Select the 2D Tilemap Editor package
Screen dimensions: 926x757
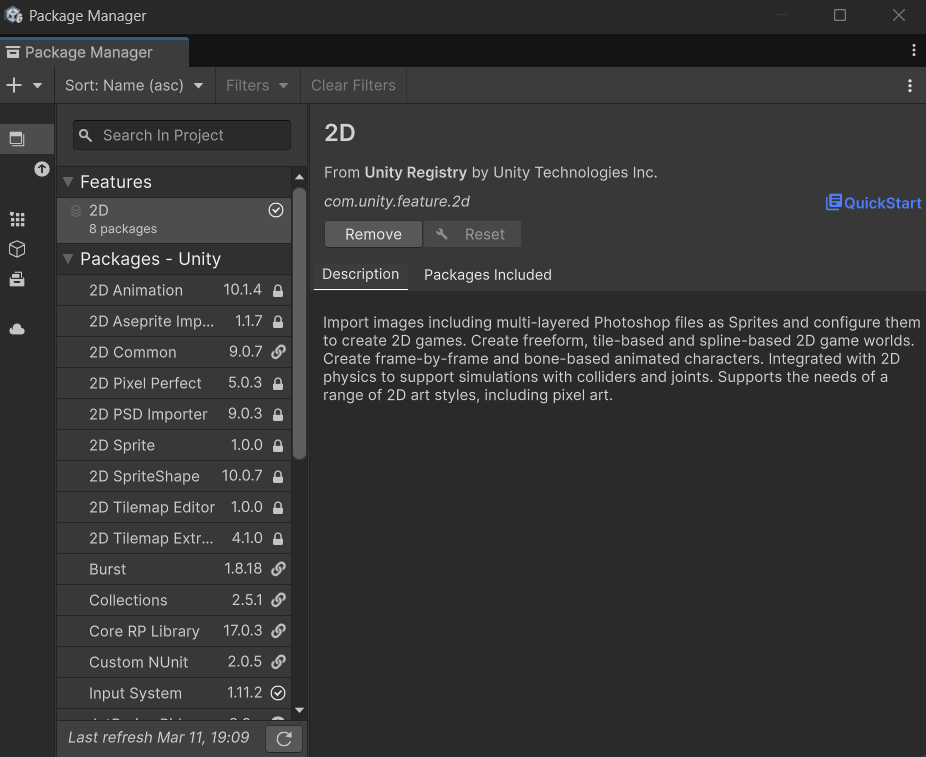(174, 507)
